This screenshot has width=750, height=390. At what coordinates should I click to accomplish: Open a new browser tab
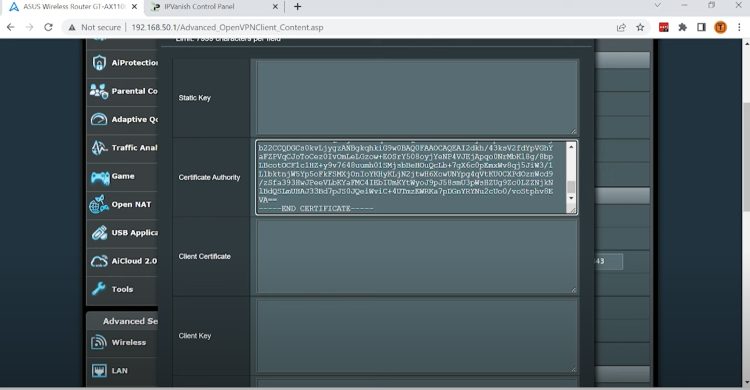point(298,7)
